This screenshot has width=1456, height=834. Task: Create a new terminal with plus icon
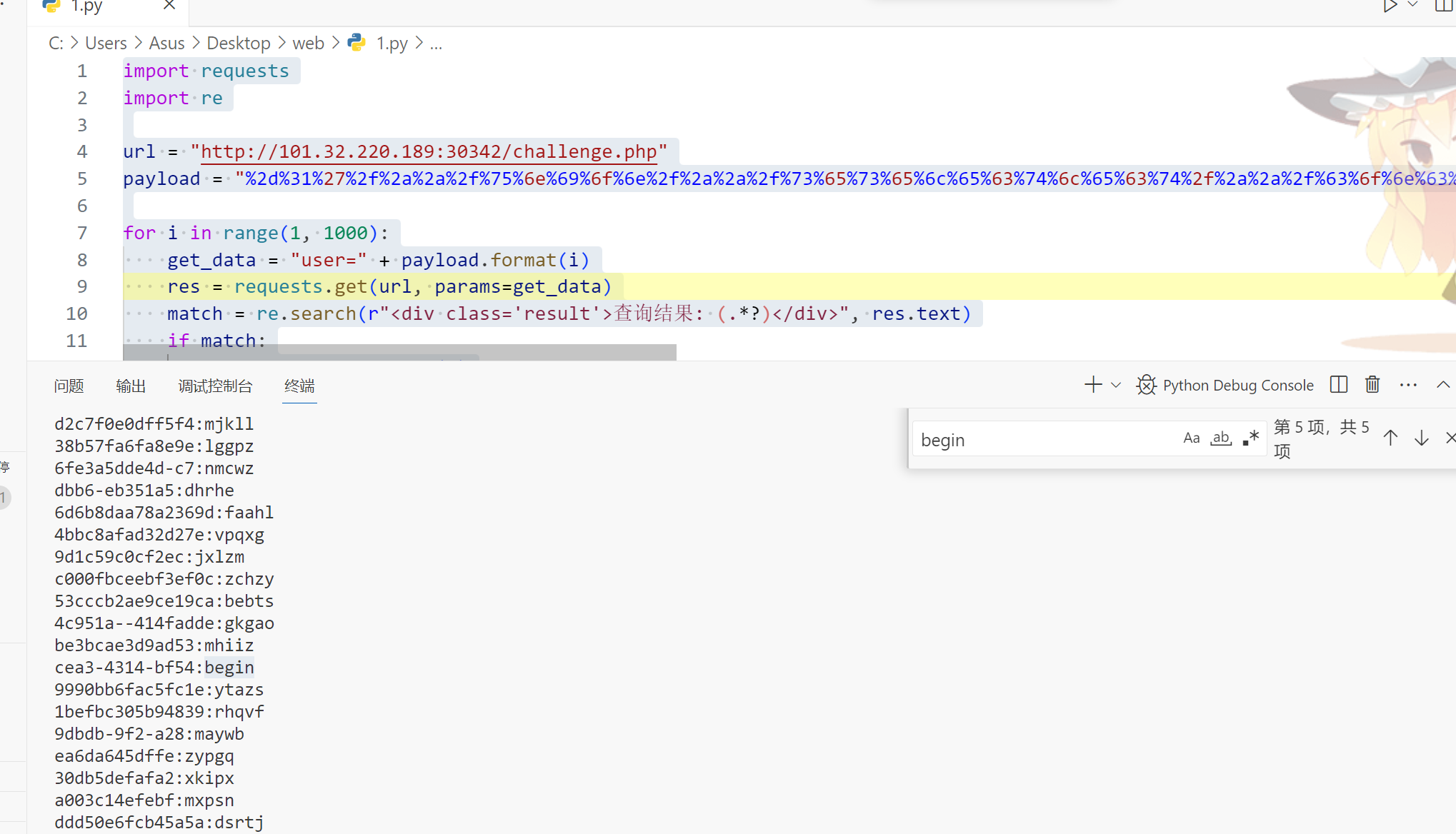(1093, 386)
